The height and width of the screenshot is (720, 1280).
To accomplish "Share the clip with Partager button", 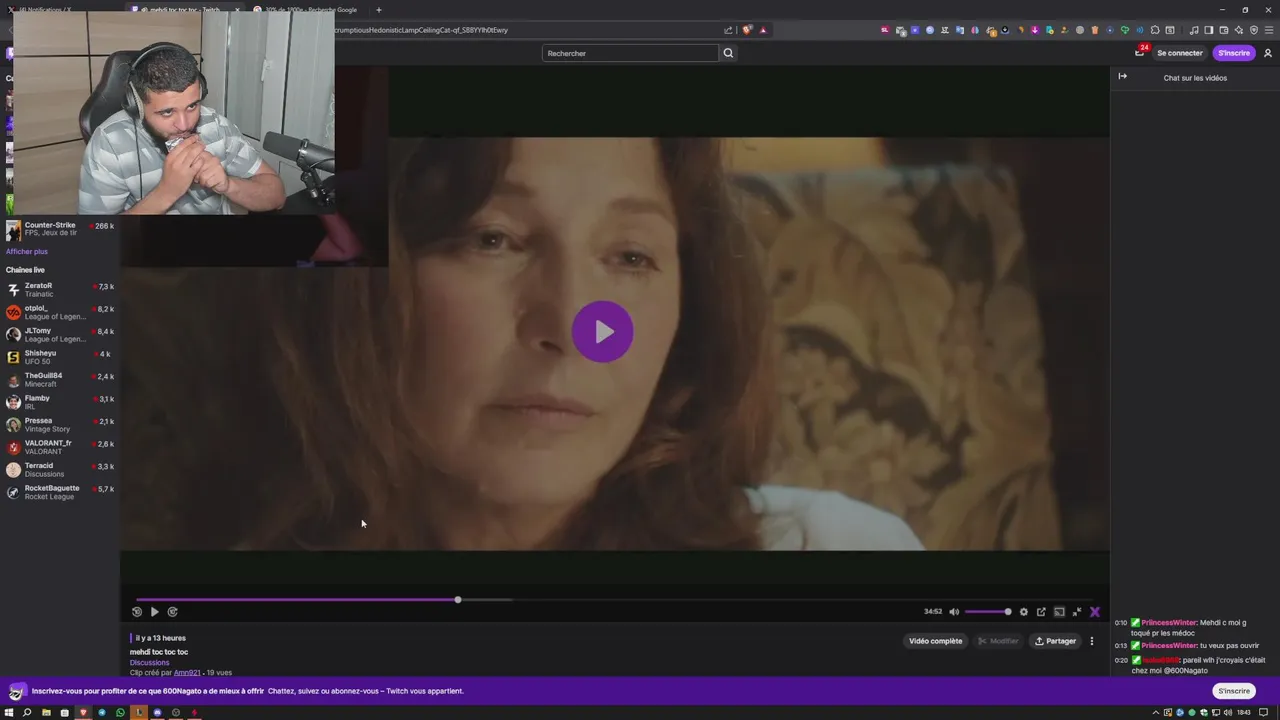I will coord(1055,641).
